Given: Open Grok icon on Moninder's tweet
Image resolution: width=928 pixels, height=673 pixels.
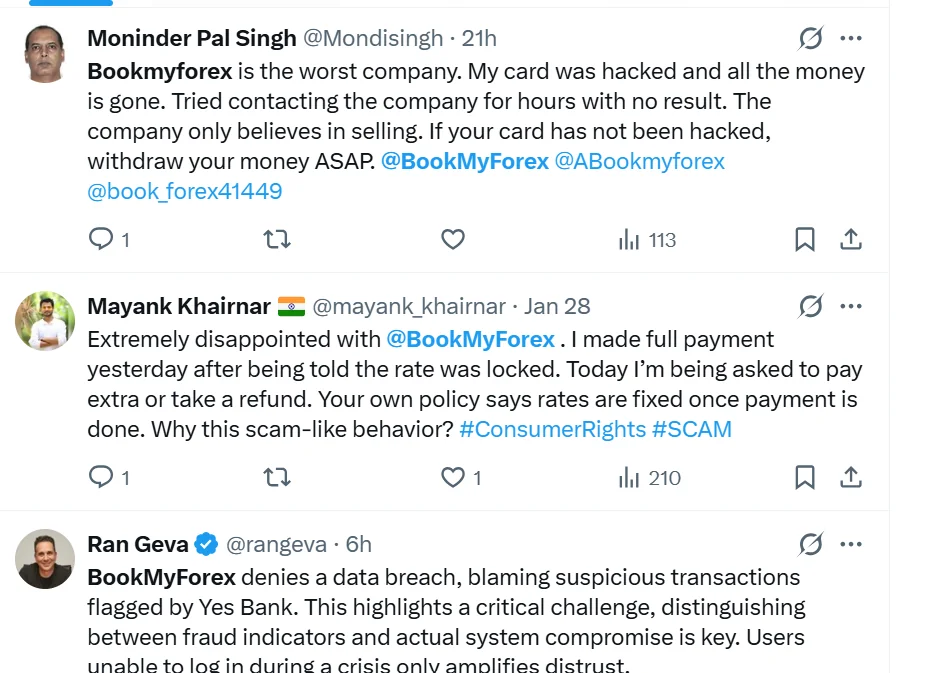Looking at the screenshot, I should [810, 39].
